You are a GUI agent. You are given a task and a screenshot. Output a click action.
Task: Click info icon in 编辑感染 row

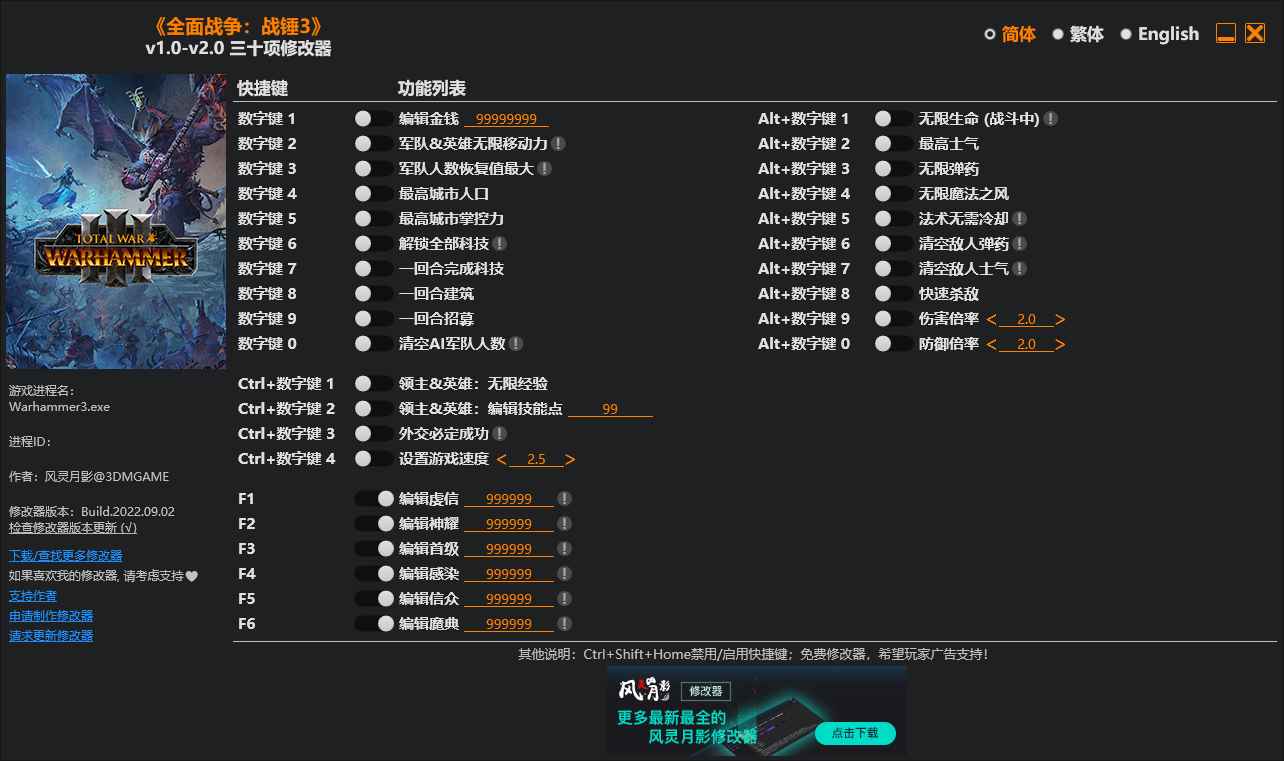[564, 574]
